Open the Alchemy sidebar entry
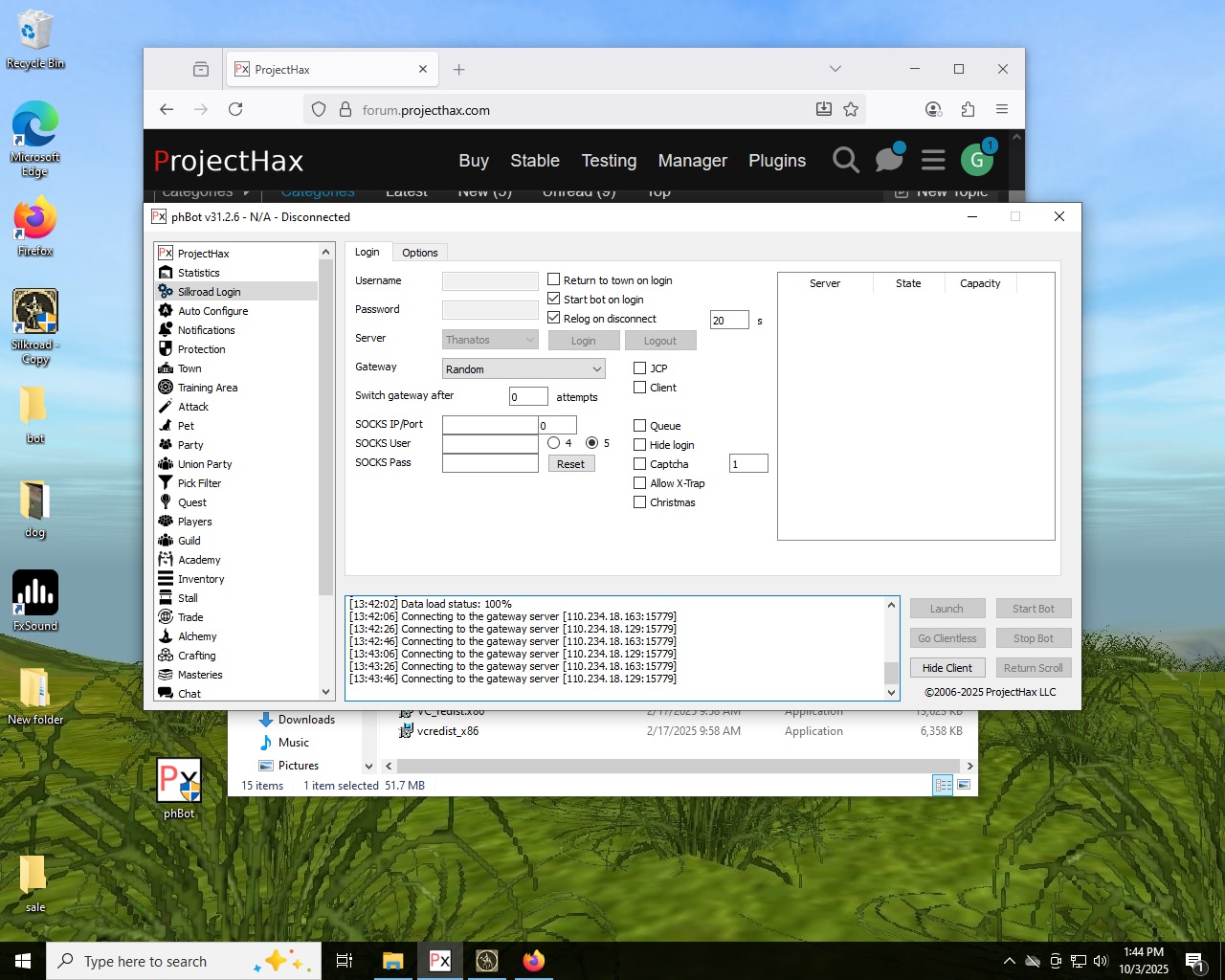This screenshot has width=1225, height=980. 197,636
